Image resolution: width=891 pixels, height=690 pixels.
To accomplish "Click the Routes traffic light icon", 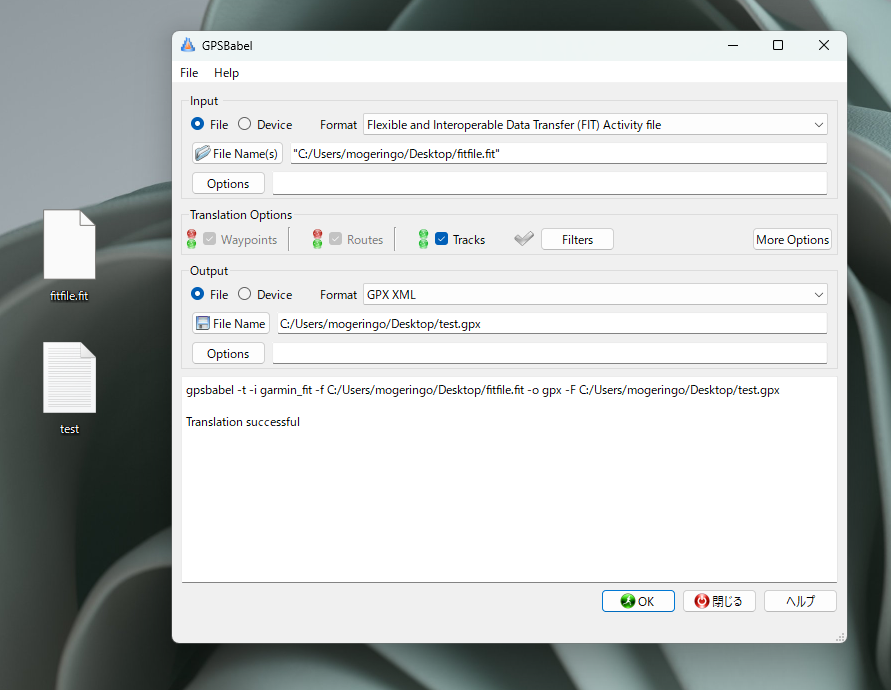I will coord(318,239).
